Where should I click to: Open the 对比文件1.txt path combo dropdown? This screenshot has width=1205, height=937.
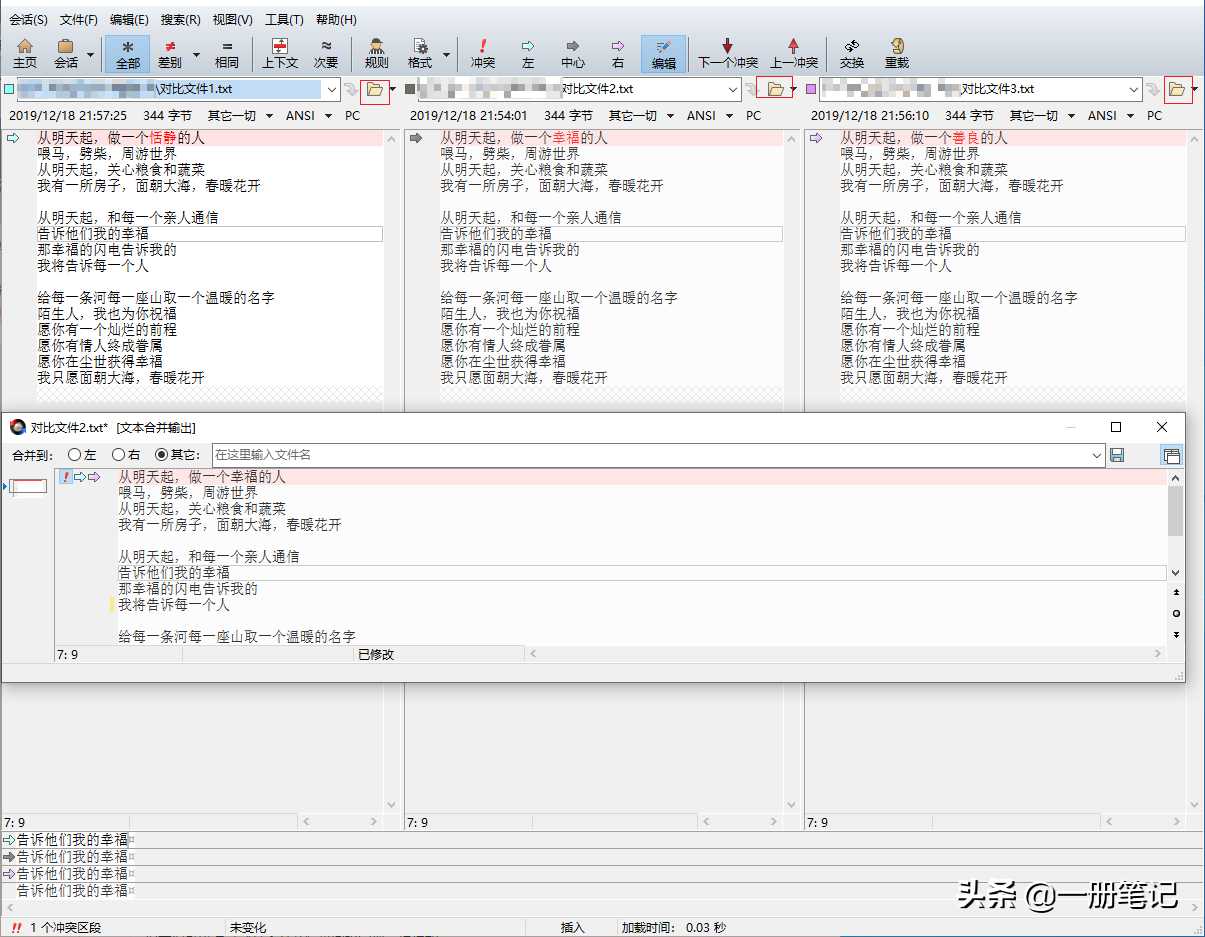point(331,89)
